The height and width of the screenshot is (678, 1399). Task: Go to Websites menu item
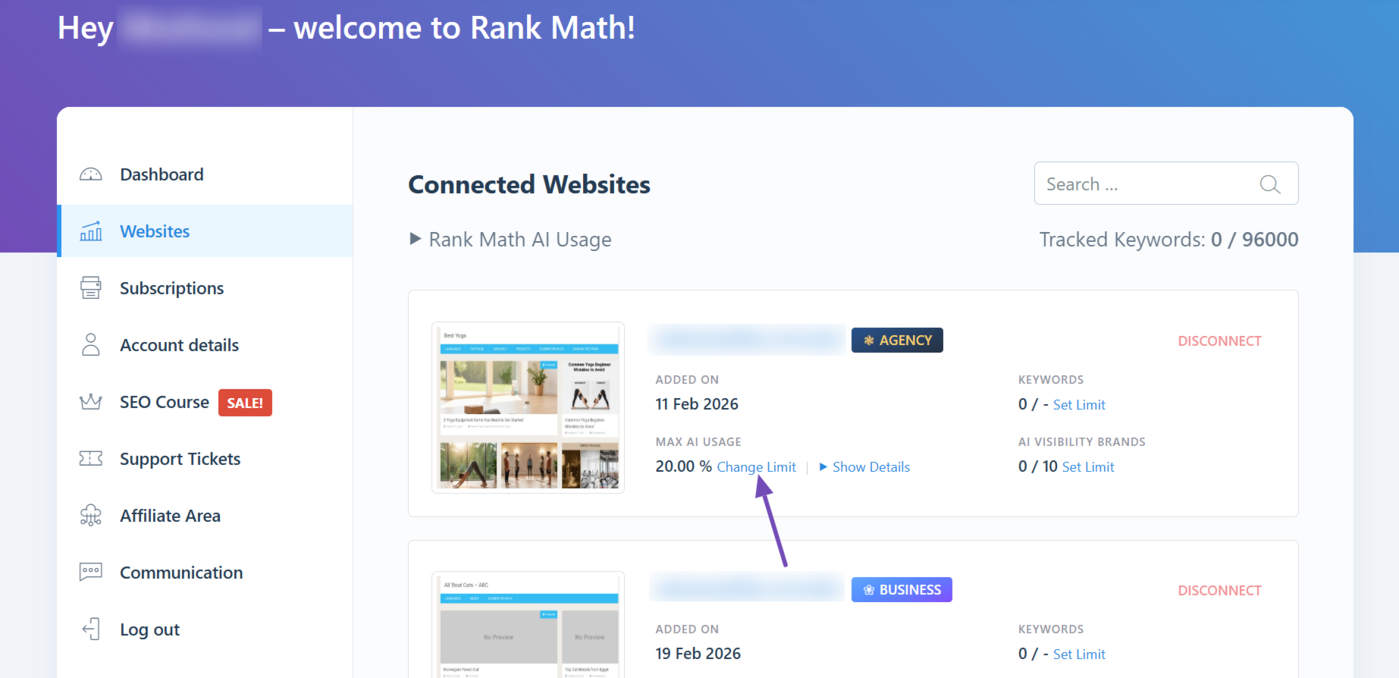[x=205, y=231]
